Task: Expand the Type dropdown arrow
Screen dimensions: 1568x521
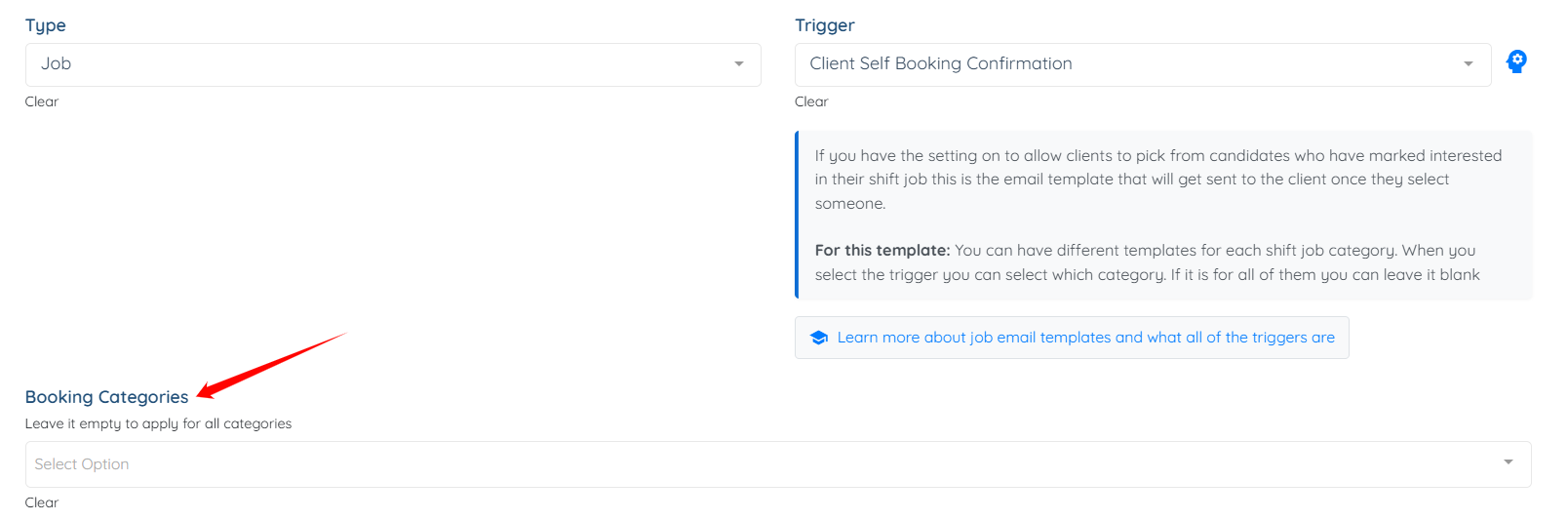Action: pyautogui.click(x=739, y=64)
